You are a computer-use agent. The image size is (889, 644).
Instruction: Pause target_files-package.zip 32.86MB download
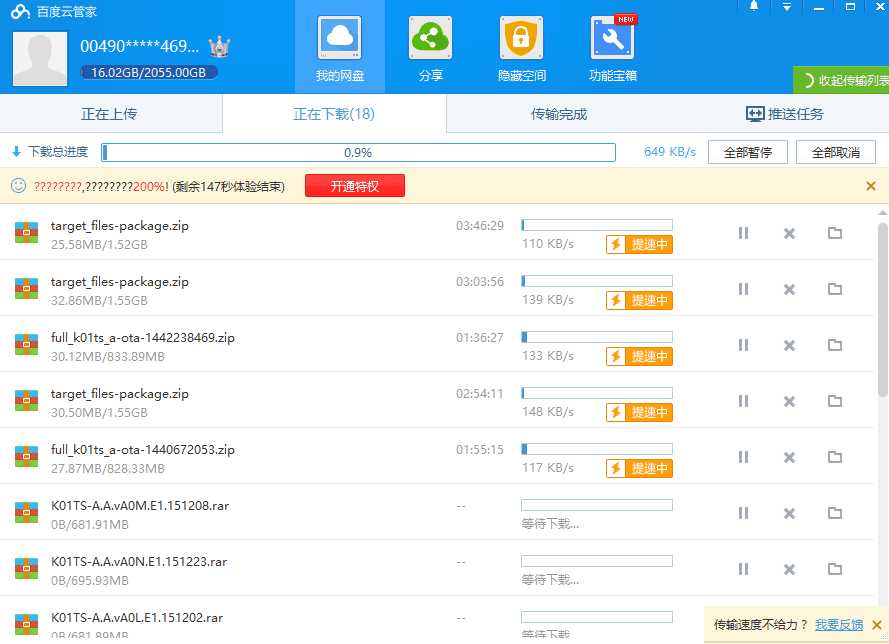(743, 289)
